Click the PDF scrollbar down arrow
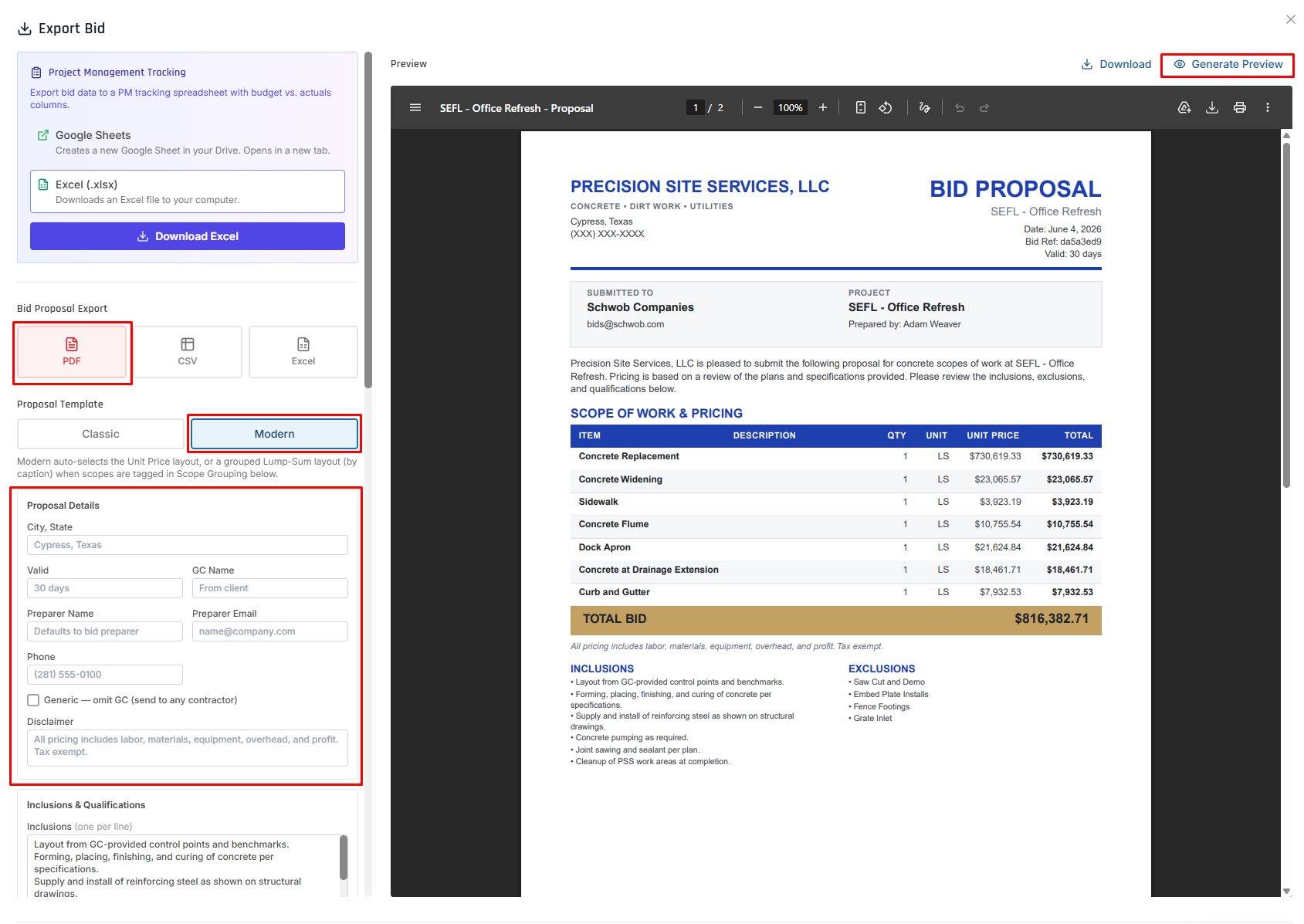Image resolution: width=1304 pixels, height=924 pixels. click(x=1287, y=892)
